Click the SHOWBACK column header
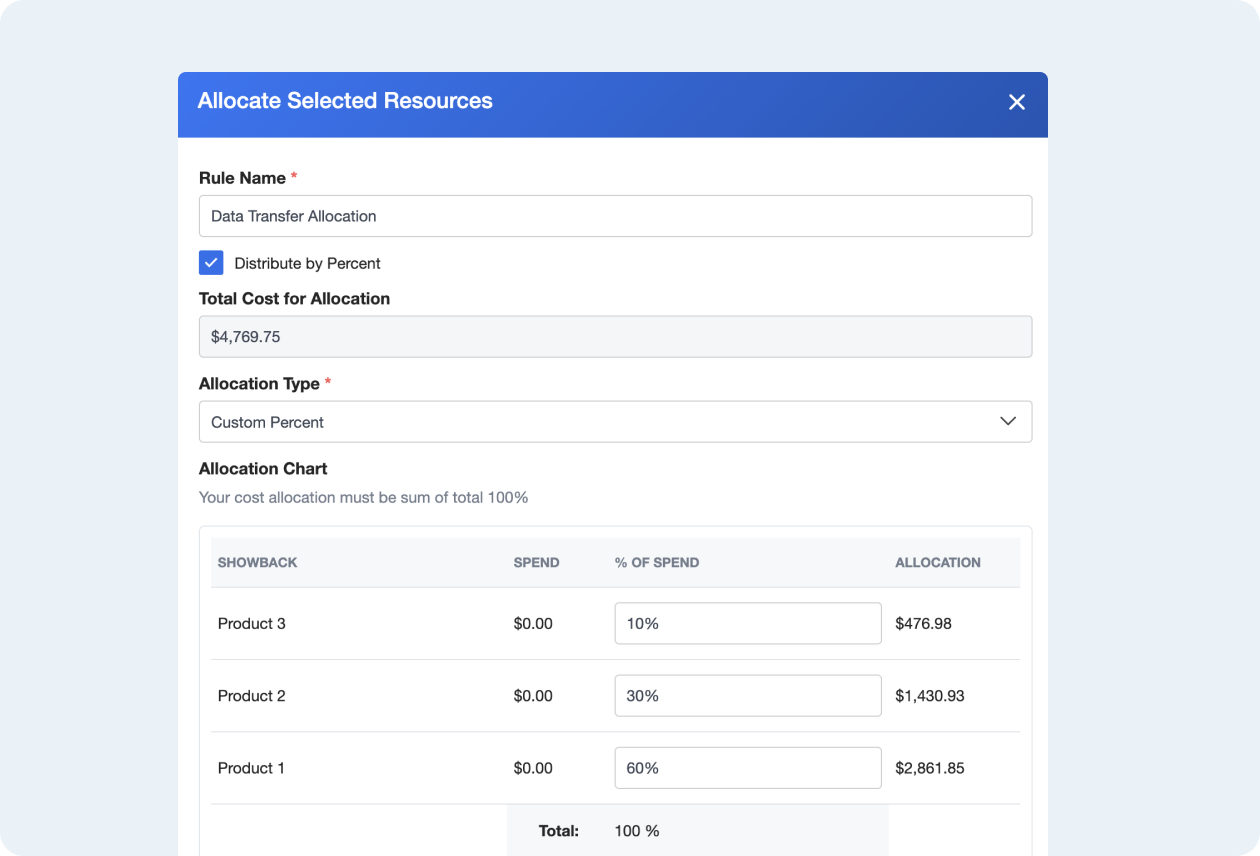The image size is (1260, 856). pos(258,563)
